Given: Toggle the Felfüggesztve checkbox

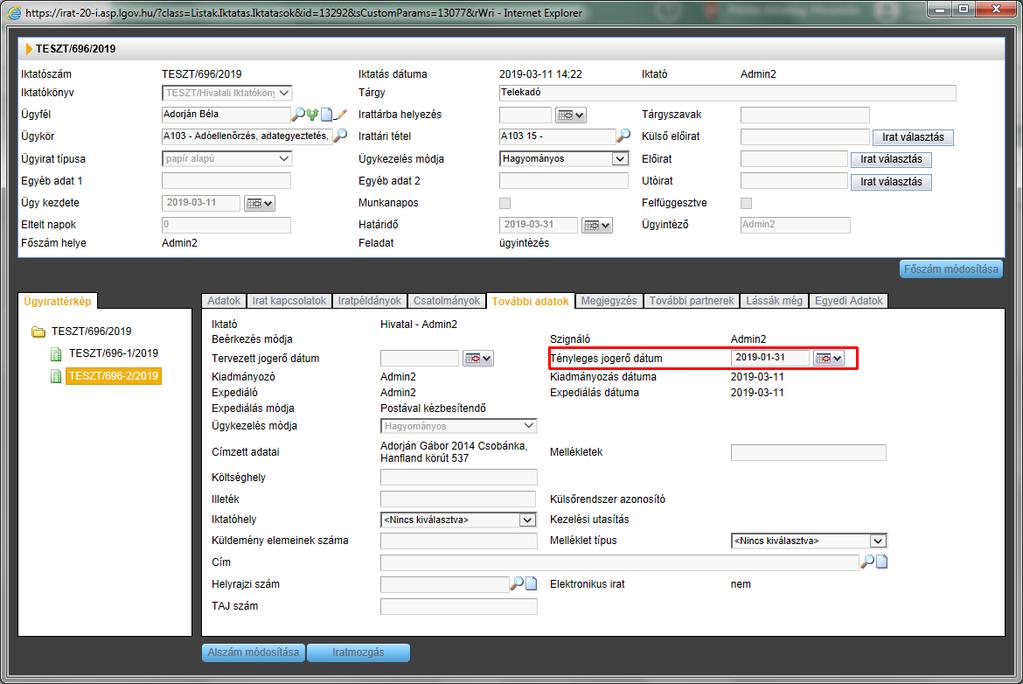Looking at the screenshot, I should click(x=746, y=204).
